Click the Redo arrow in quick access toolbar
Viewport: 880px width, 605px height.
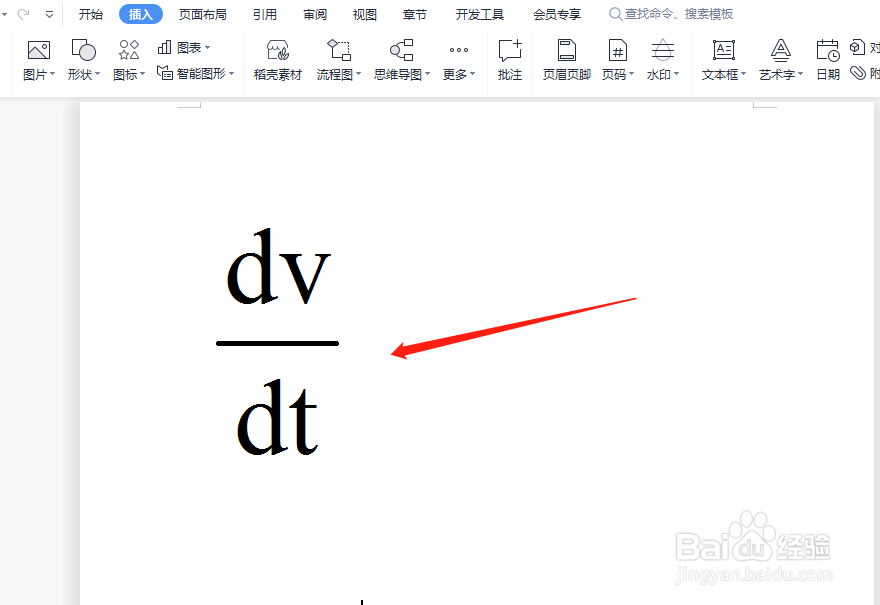24,14
